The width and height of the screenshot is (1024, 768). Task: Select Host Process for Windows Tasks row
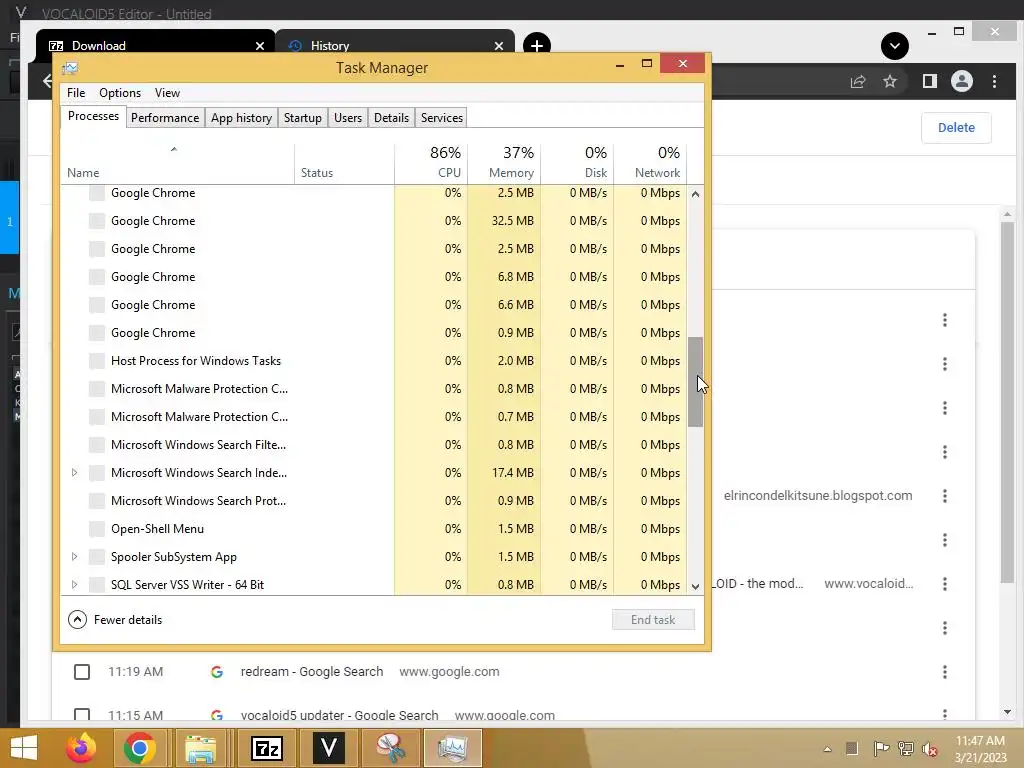[374, 360]
